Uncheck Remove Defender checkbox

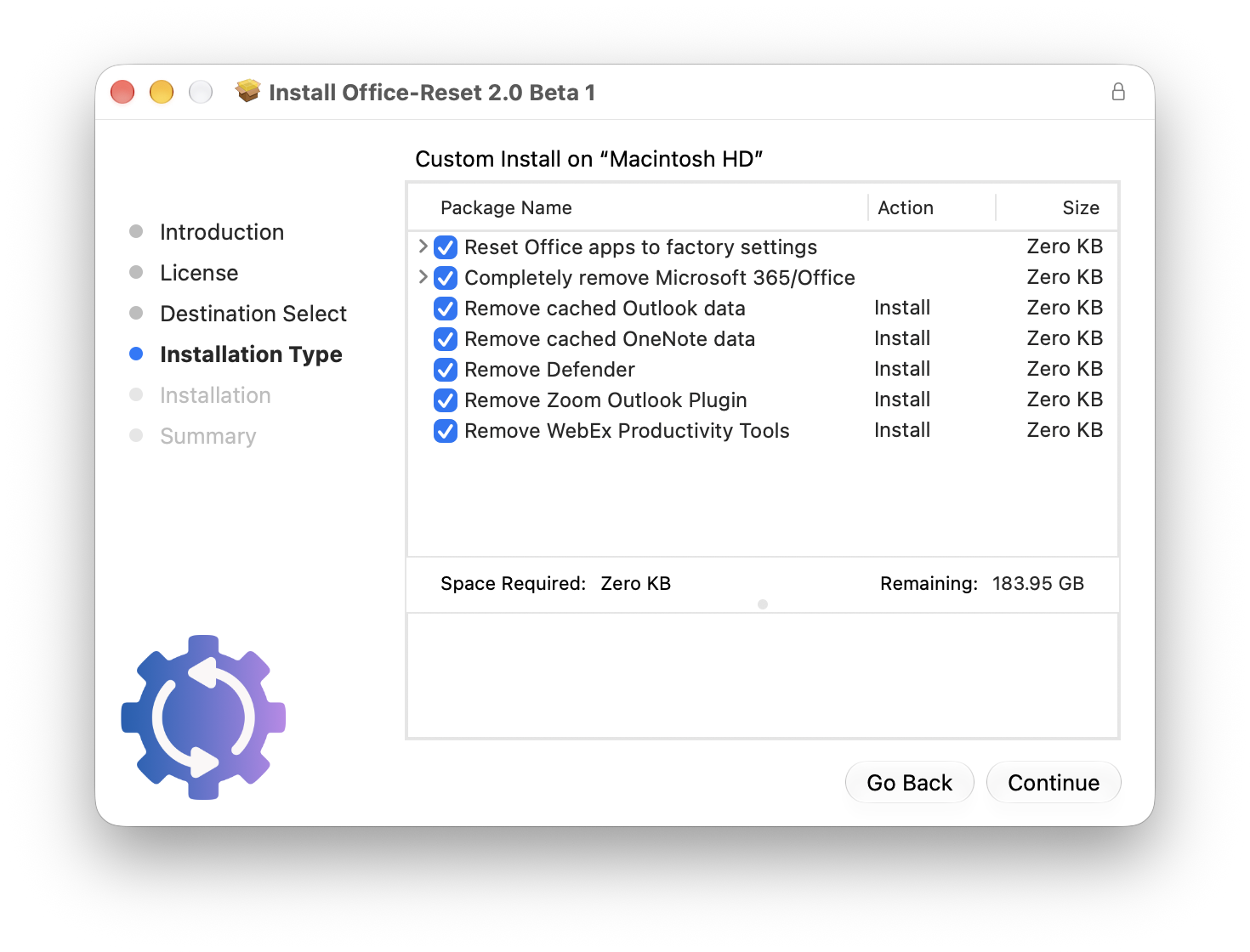point(446,370)
